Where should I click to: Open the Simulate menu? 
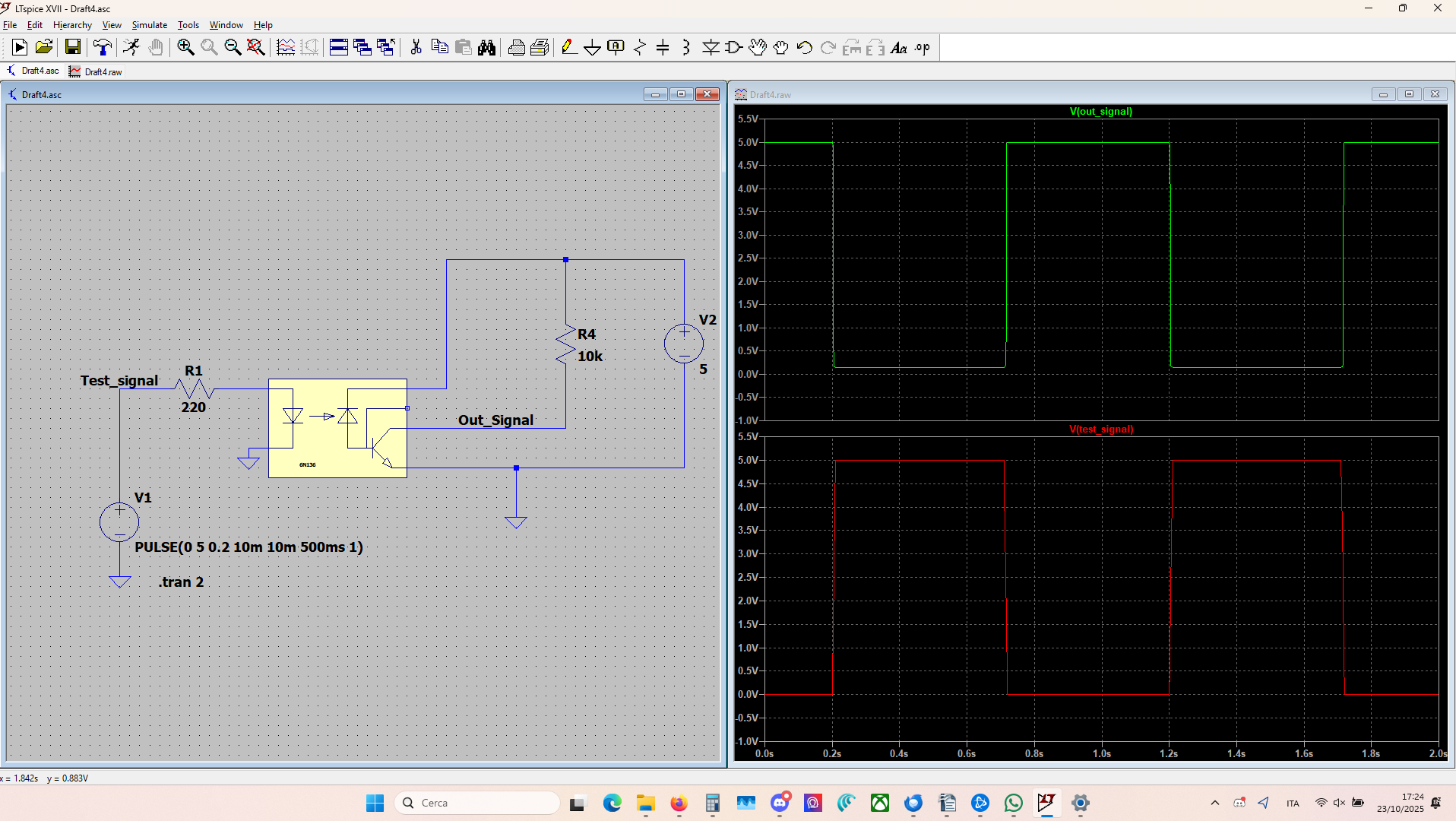pos(149,25)
